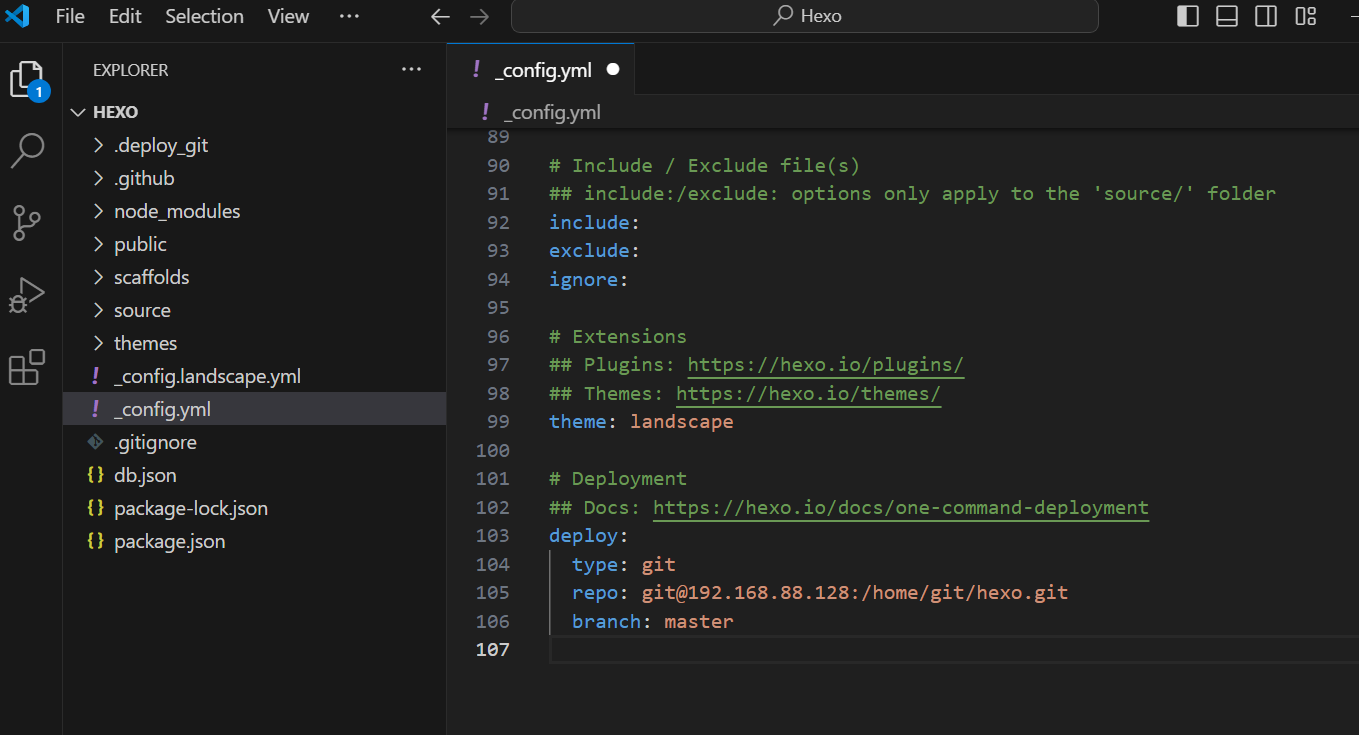Toggle the Secondary Side Bar visibility
Image resolution: width=1359 pixels, height=735 pixels.
click(1266, 16)
